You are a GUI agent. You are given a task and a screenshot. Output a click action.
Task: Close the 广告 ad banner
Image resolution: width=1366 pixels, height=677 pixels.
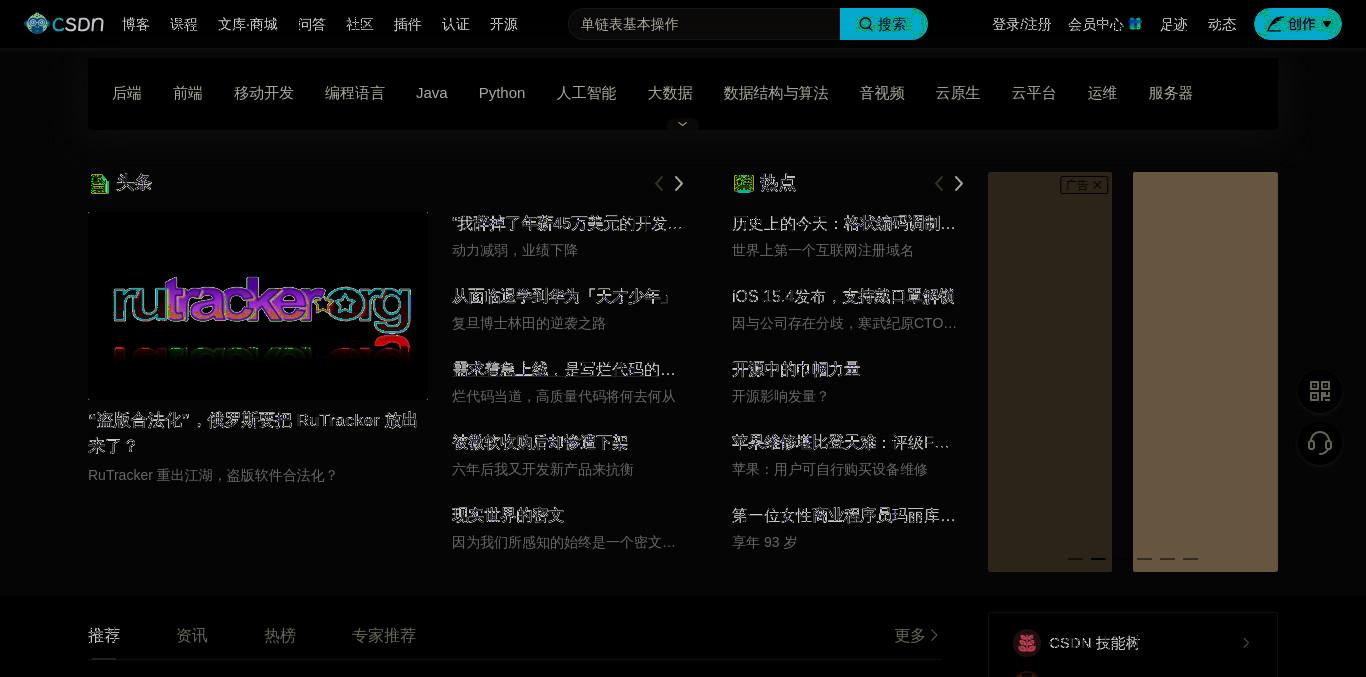pyautogui.click(x=1097, y=185)
